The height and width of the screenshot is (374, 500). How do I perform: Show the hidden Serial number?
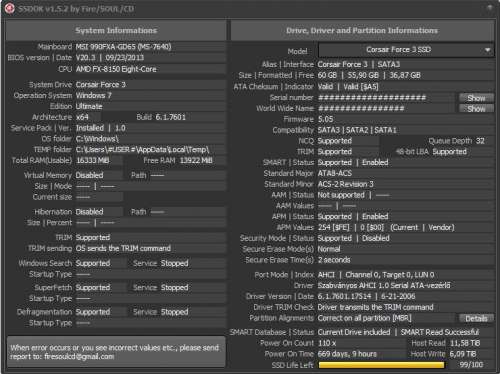[x=476, y=98]
